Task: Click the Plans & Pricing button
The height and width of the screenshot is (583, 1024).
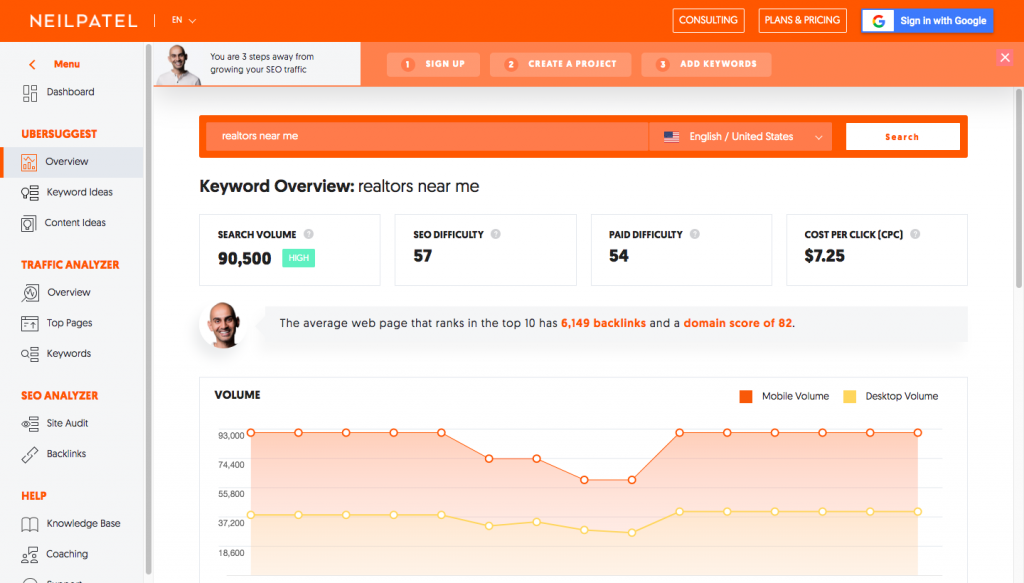Action: [x=802, y=20]
